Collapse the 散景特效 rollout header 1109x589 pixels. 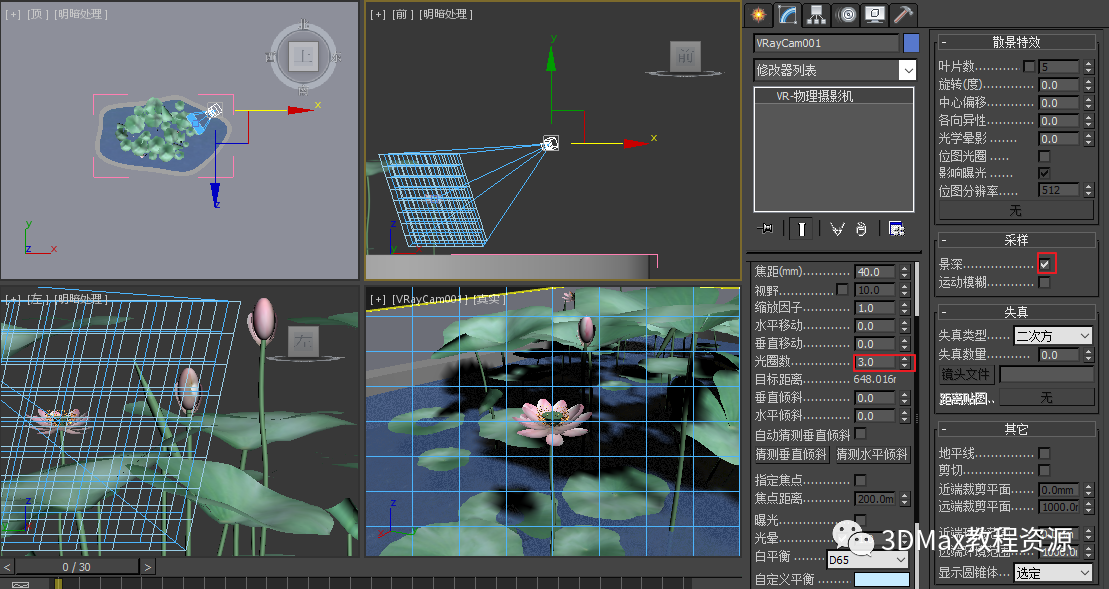(x=1016, y=42)
